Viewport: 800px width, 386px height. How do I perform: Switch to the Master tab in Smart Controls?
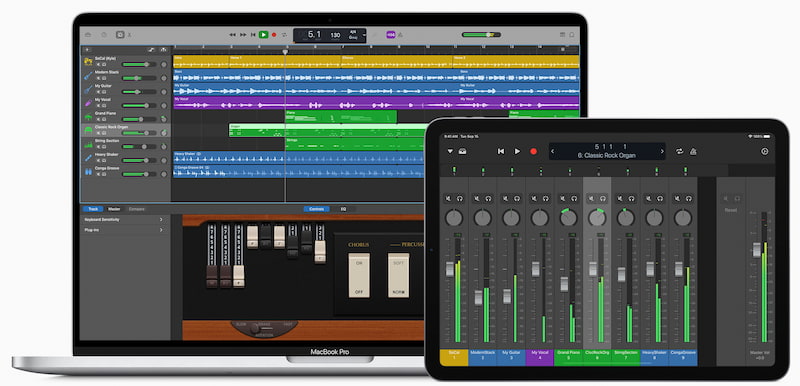pyautogui.click(x=114, y=209)
